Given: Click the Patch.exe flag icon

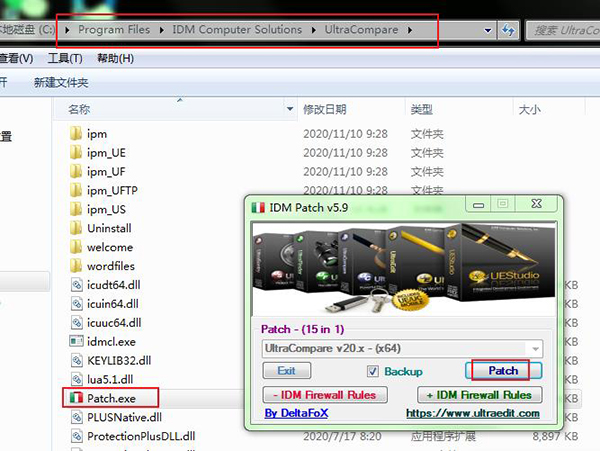Looking at the screenshot, I should pyautogui.click(x=76, y=398).
